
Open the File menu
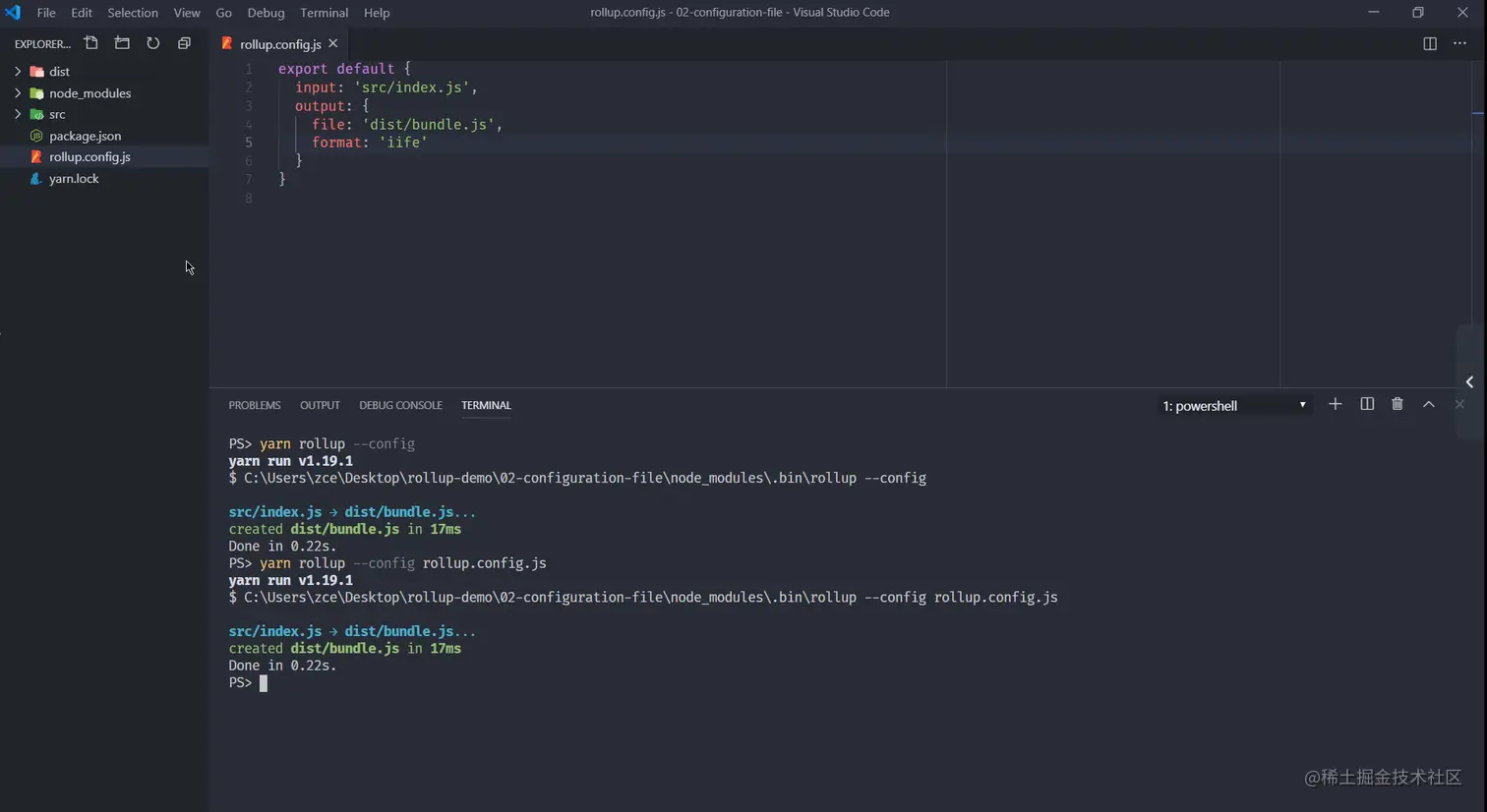46,13
